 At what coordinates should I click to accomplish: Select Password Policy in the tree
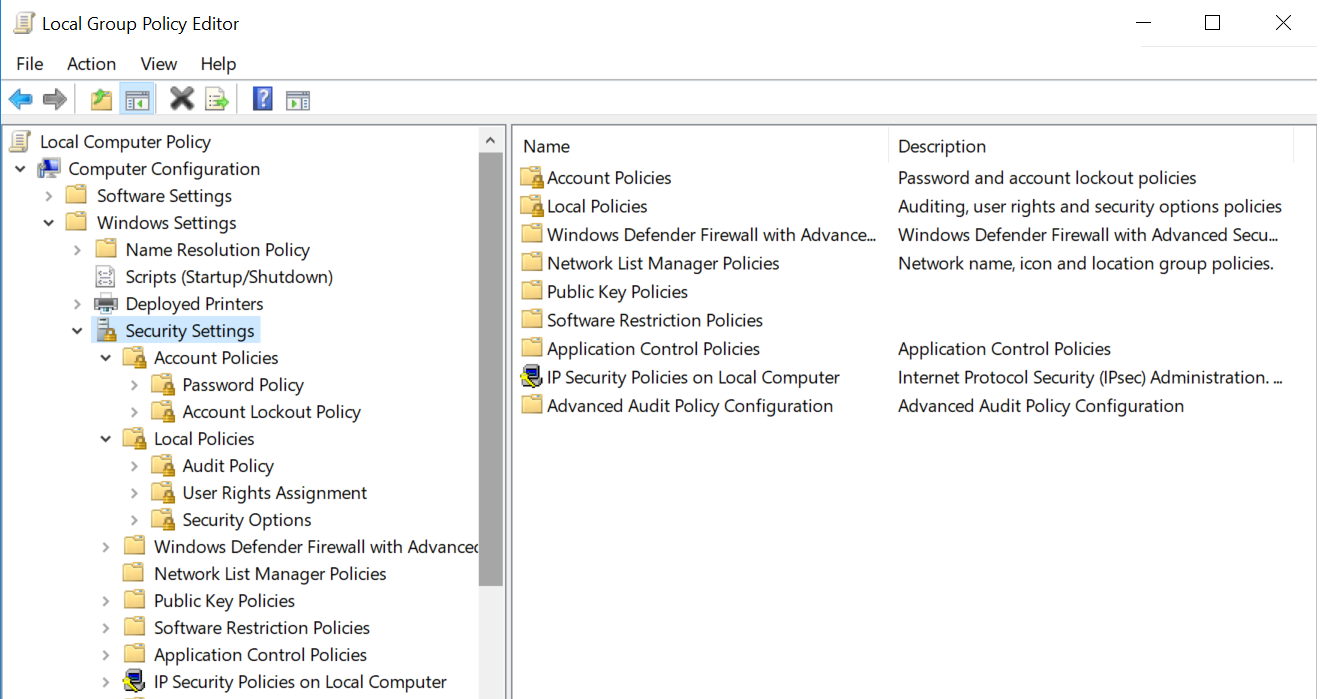tap(243, 385)
